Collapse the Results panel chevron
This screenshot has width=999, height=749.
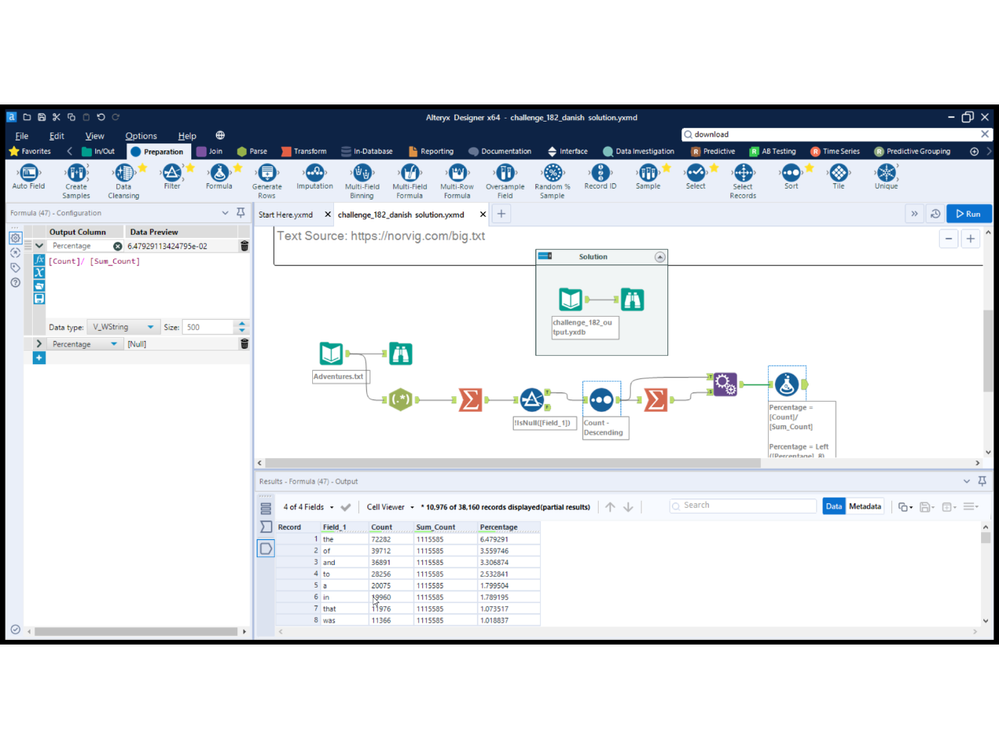click(x=967, y=482)
